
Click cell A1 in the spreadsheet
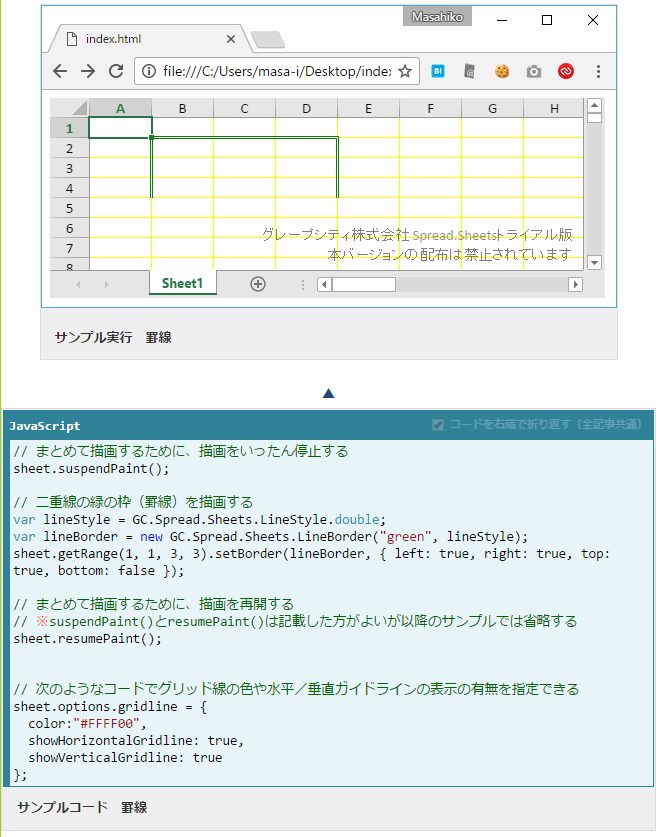121,128
